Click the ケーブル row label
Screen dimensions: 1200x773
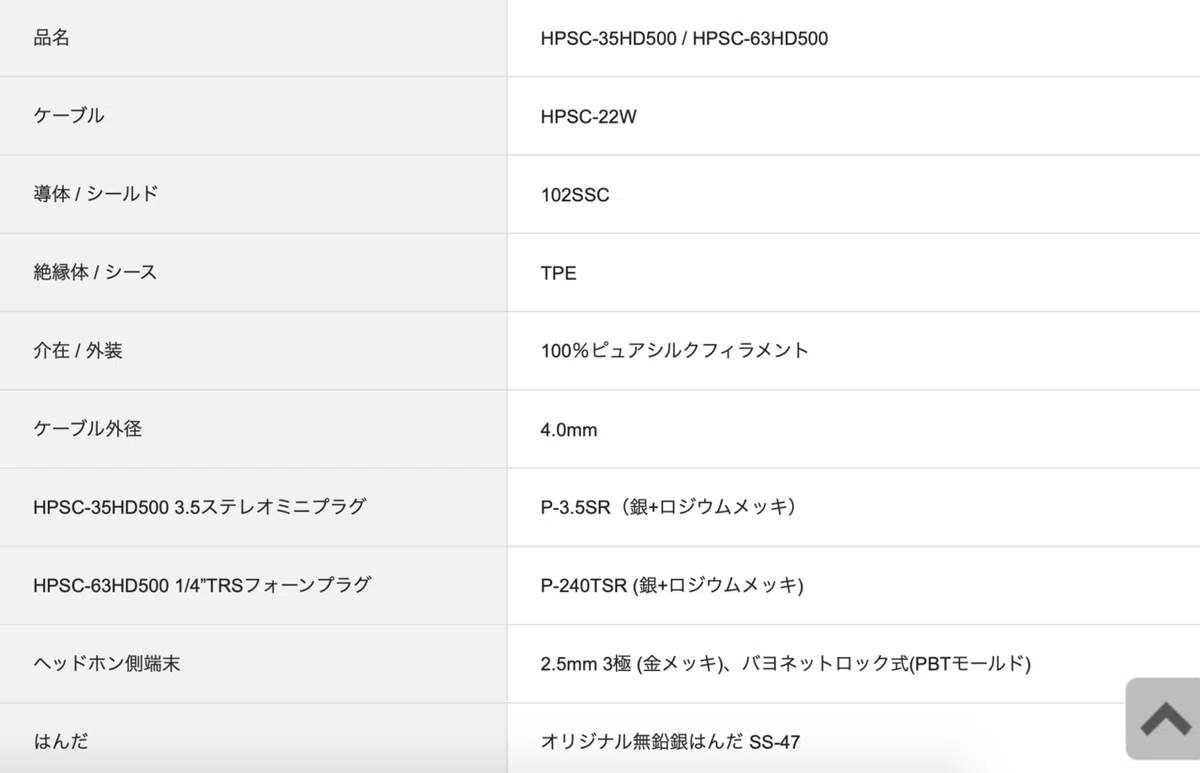[x=68, y=116]
